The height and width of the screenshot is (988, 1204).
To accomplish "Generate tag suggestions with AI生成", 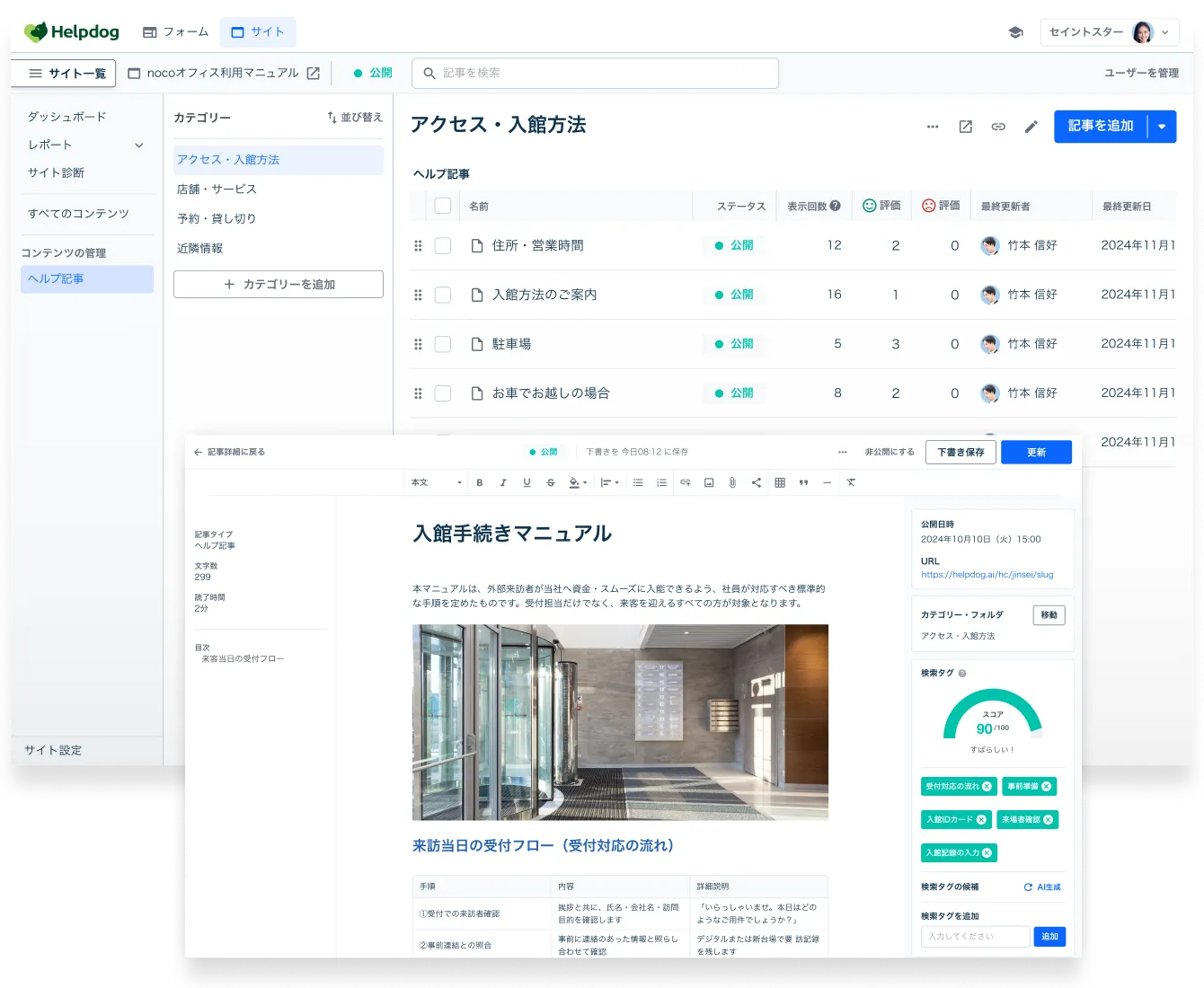I will pyautogui.click(x=1042, y=887).
